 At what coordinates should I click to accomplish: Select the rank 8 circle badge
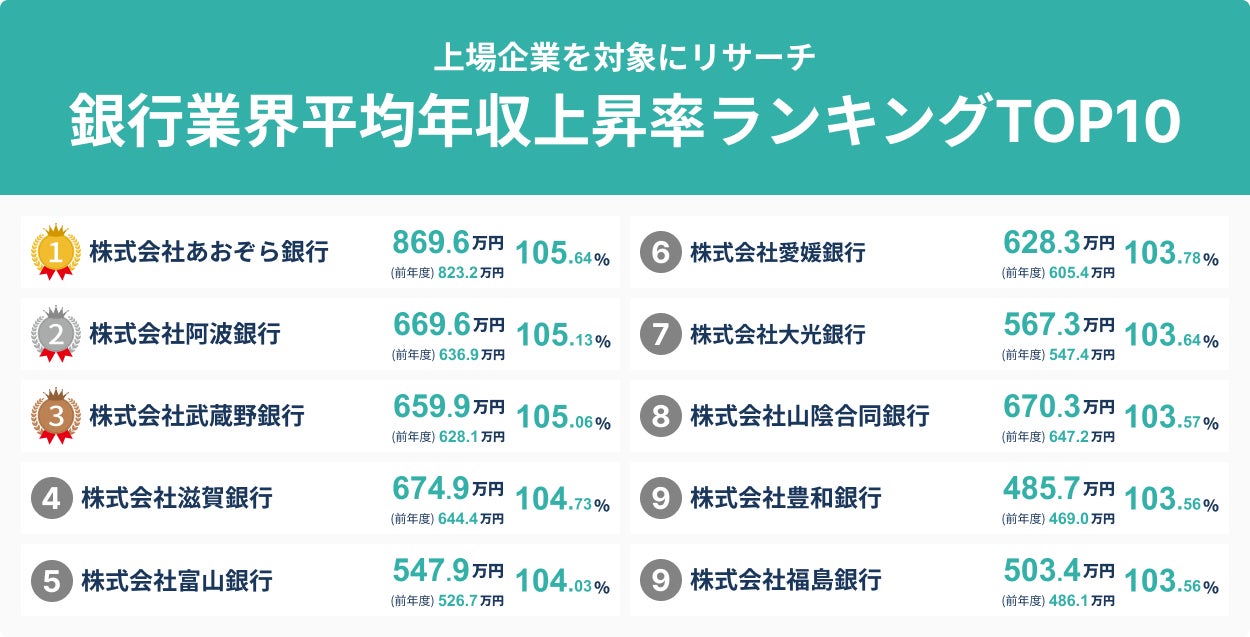coord(660,415)
